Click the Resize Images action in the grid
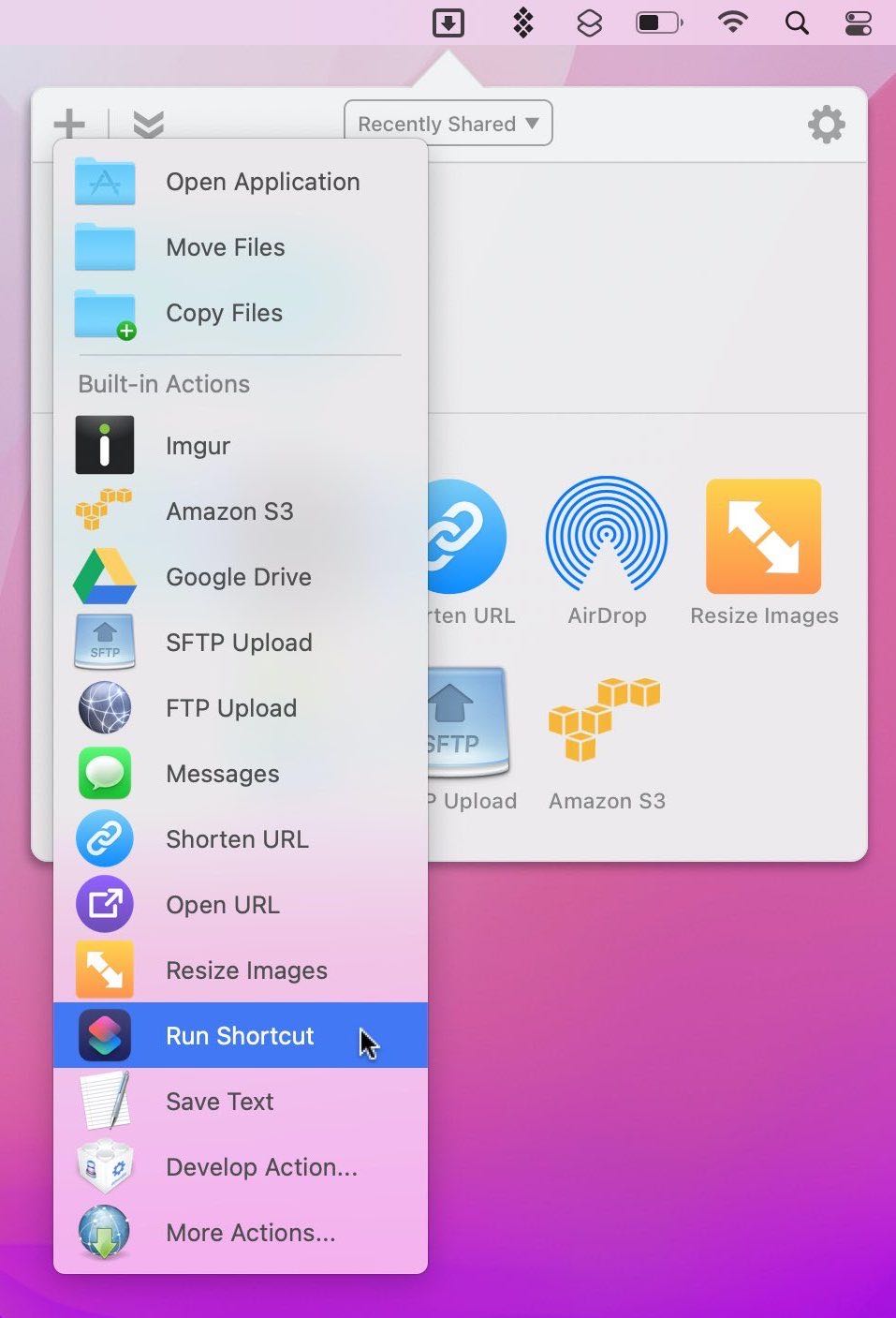 [763, 537]
